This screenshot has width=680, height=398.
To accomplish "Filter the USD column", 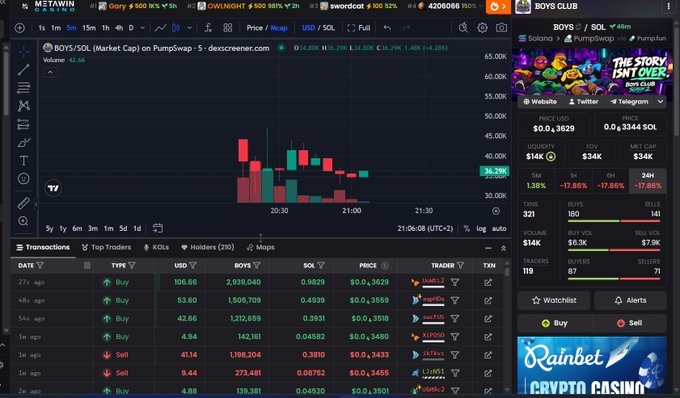I will (x=193, y=265).
